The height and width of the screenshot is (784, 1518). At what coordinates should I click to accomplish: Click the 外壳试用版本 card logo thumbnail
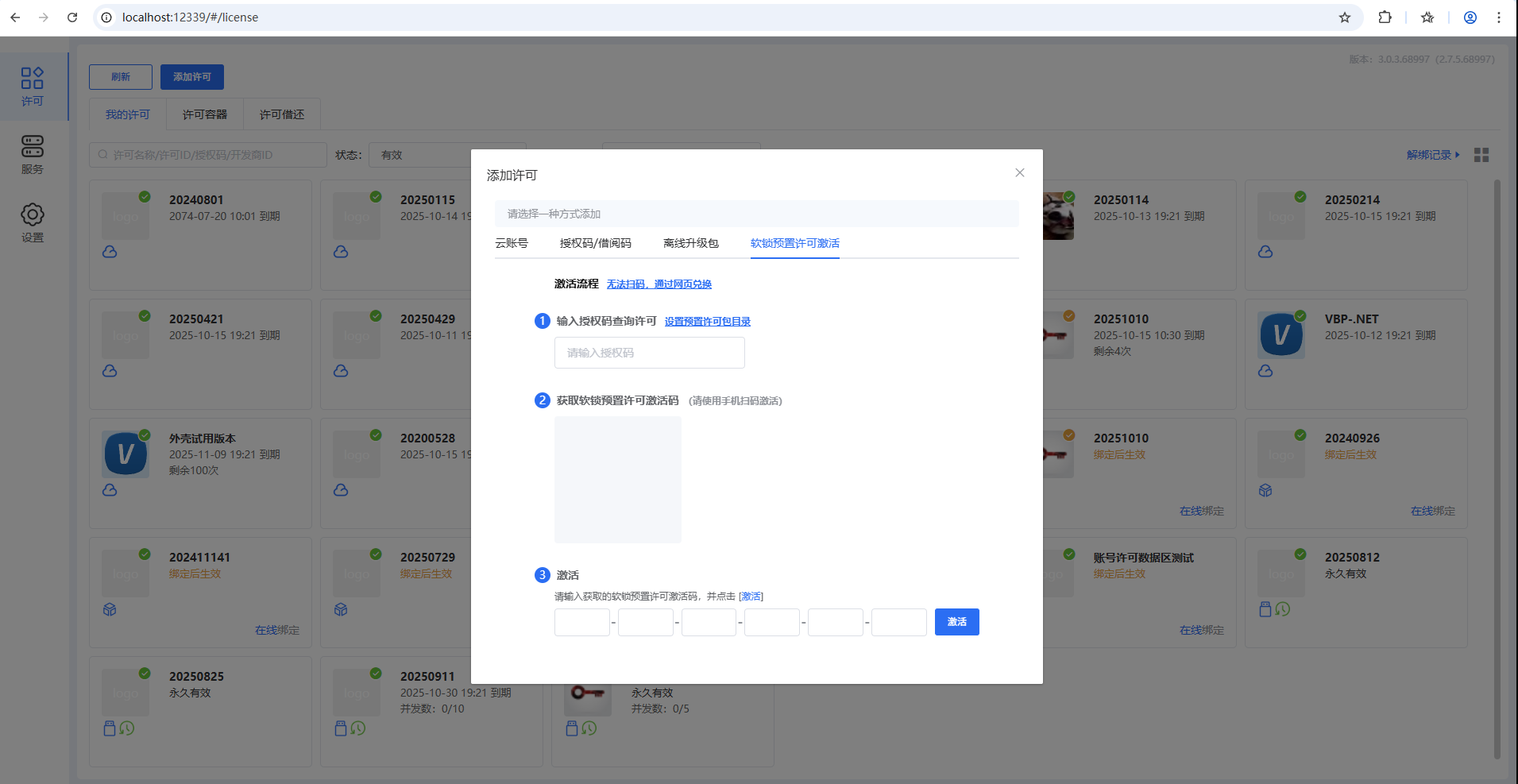pos(126,454)
